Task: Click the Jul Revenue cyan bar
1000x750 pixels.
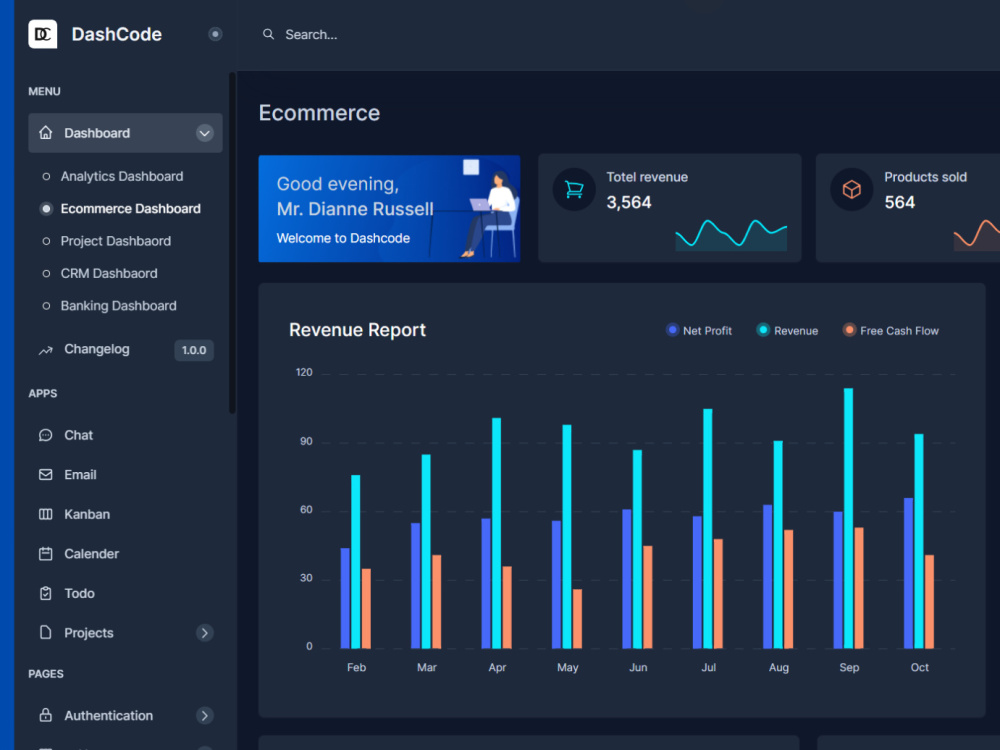Action: [x=707, y=529]
